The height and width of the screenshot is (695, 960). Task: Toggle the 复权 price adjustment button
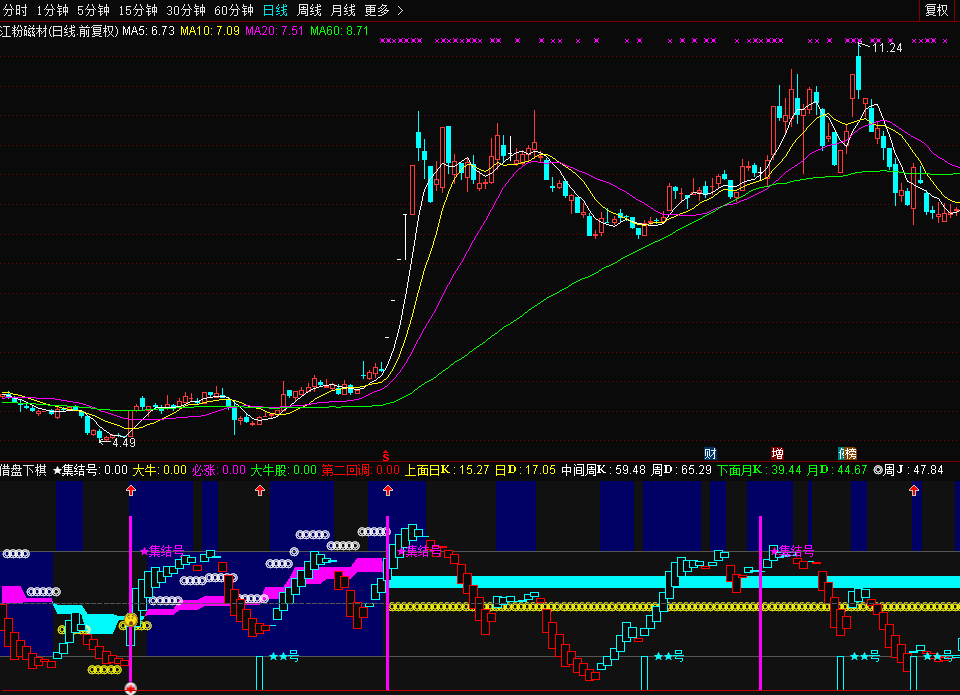point(936,10)
